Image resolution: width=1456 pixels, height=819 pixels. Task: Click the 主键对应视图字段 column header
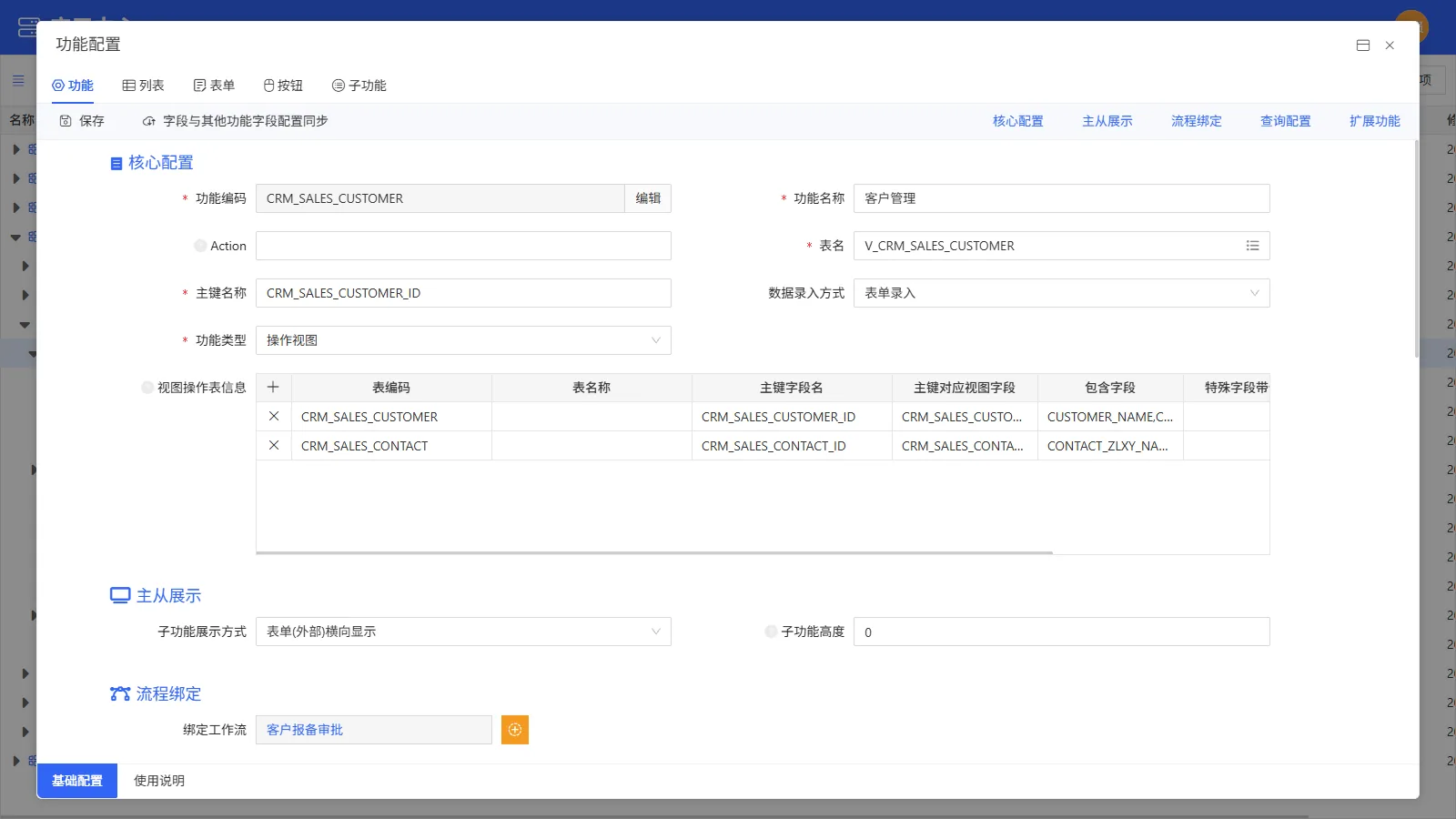tap(965, 388)
